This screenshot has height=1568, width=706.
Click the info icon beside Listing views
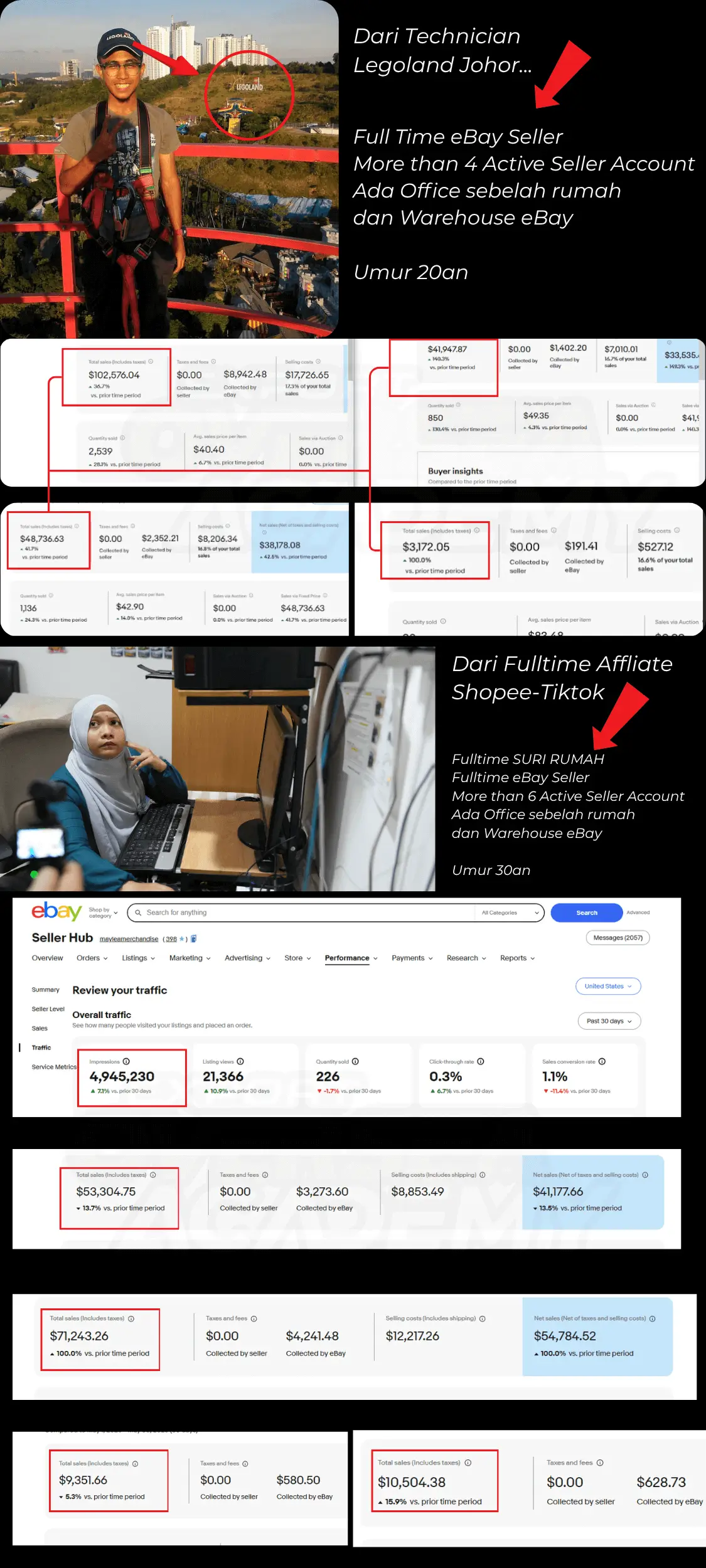tap(240, 1061)
